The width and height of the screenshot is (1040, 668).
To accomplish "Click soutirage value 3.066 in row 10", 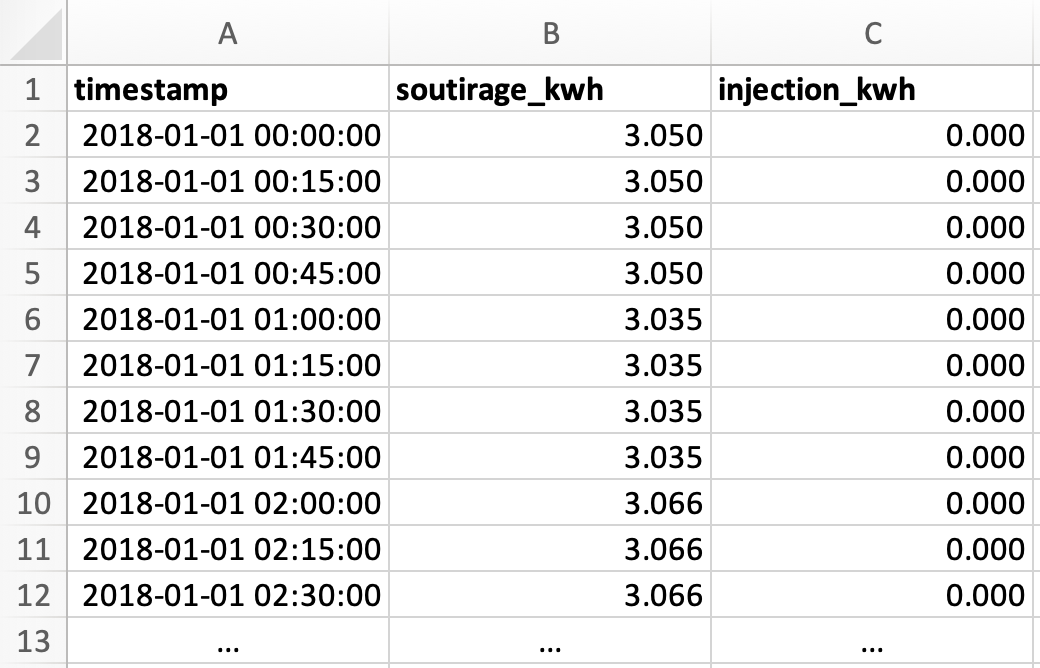I will [x=550, y=503].
